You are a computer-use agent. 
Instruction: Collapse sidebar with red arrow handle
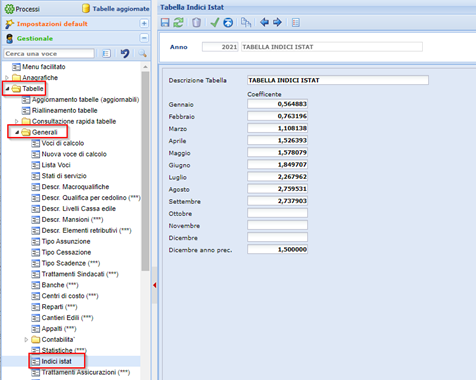154,285
